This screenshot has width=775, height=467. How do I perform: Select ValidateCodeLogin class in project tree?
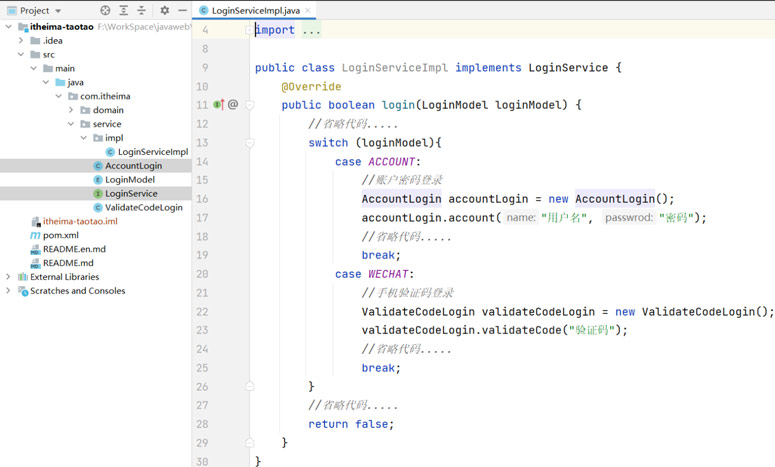(144, 208)
